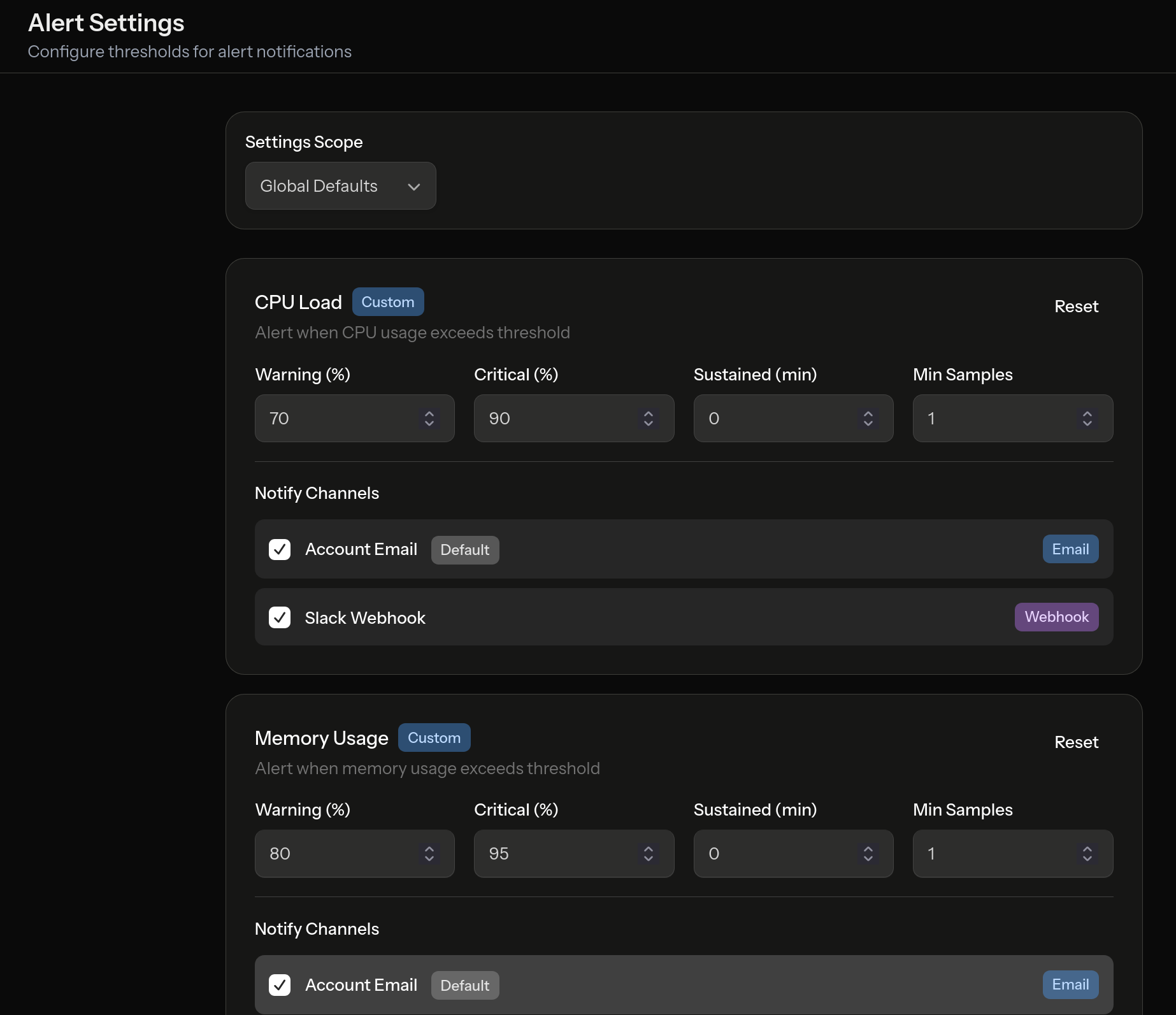Click the Custom badge beside CPU Load

[387, 302]
